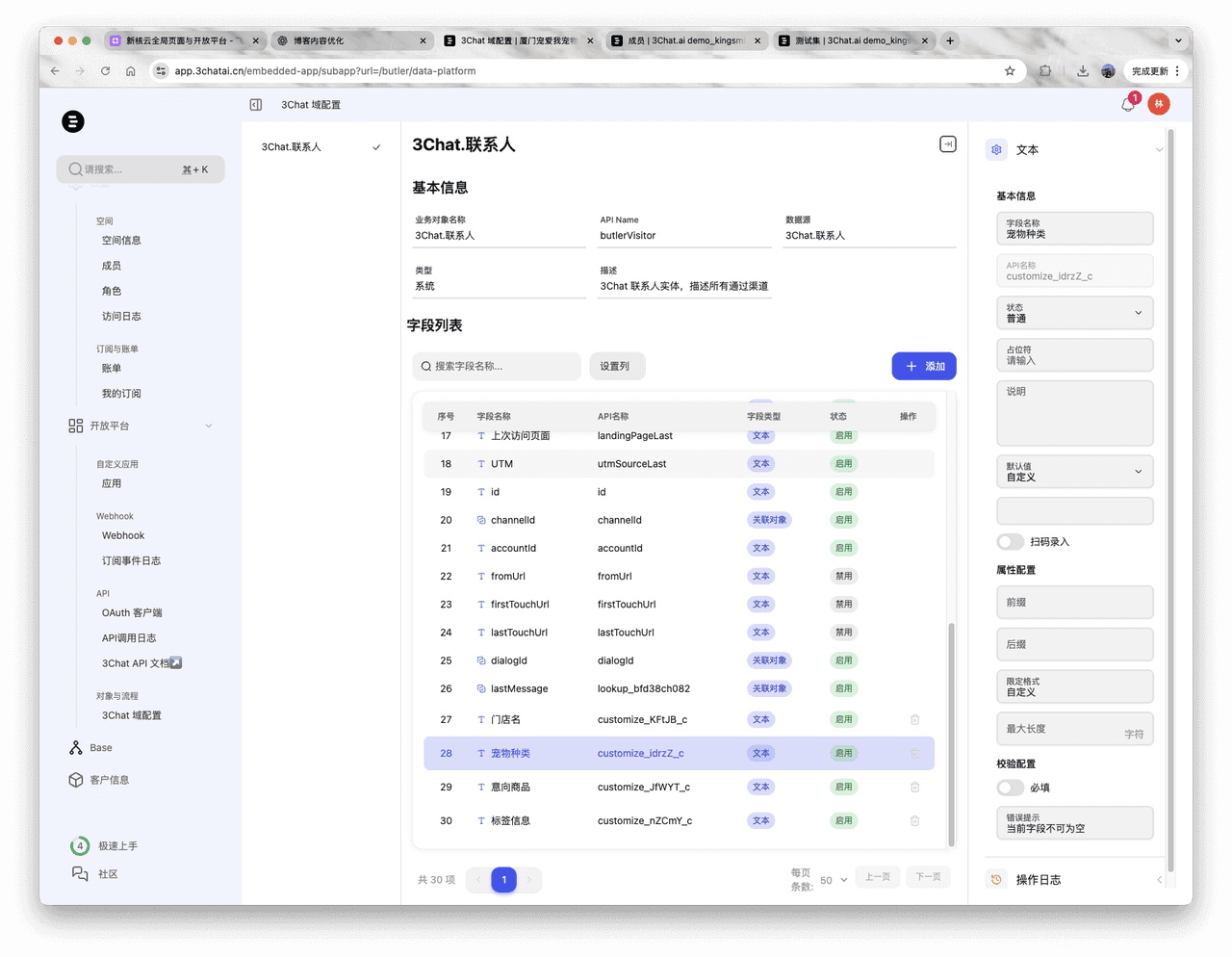Click the 极速上手 progress circle icon
1232x957 pixels.
(80, 846)
